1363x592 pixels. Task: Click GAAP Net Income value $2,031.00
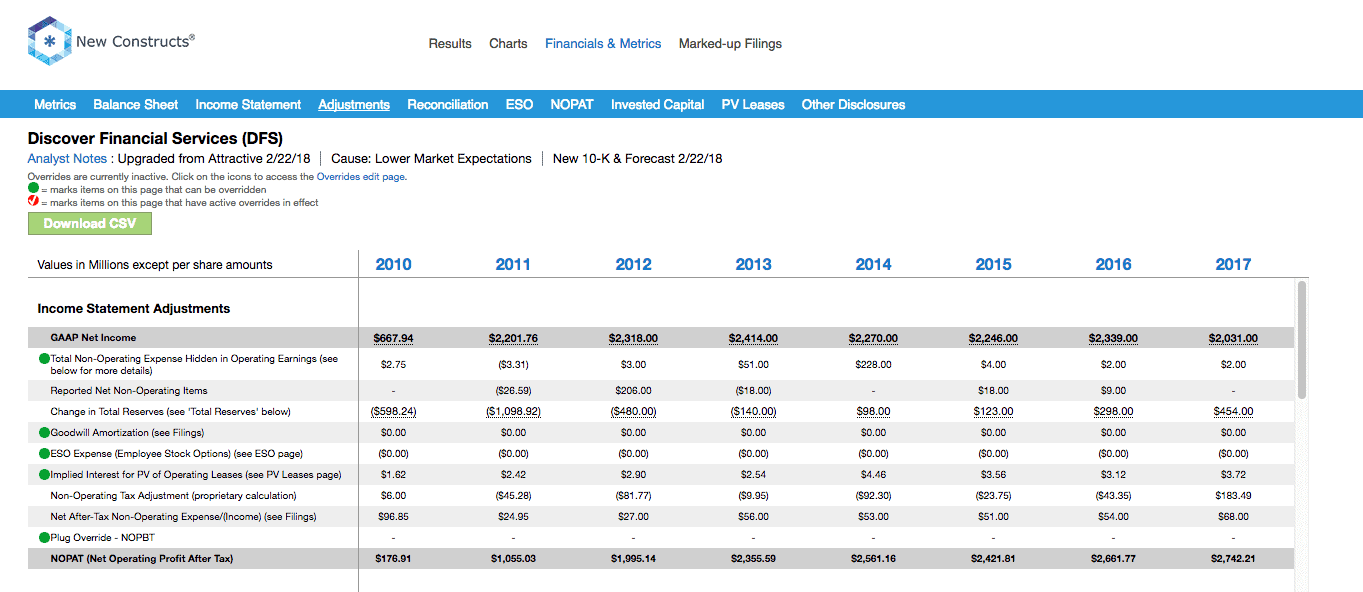coord(1233,338)
